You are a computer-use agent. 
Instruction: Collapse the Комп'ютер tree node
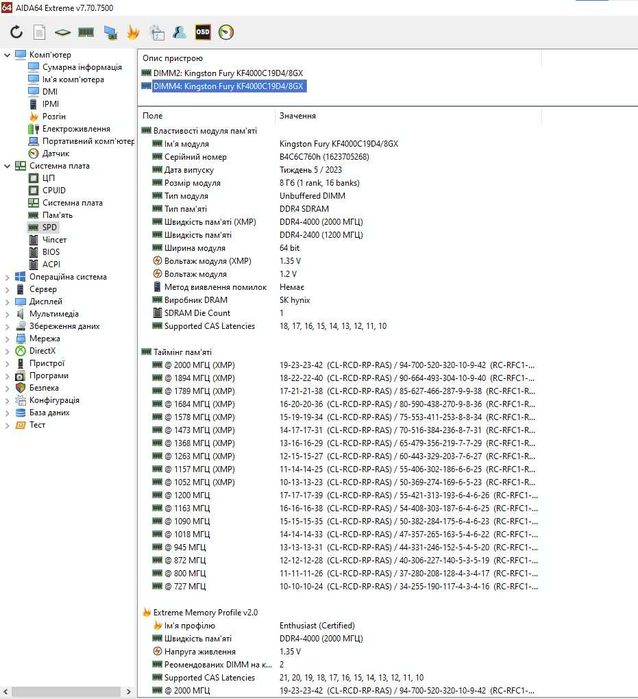(7, 55)
